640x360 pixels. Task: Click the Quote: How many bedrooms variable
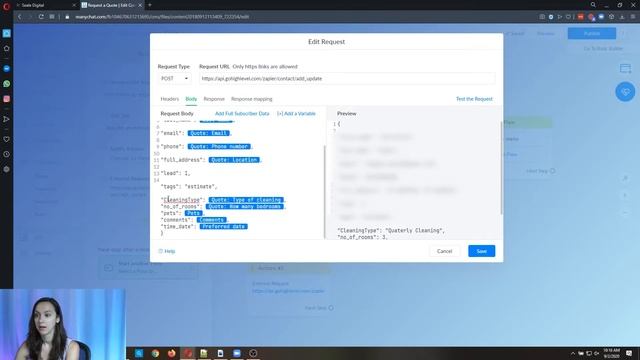click(x=244, y=207)
